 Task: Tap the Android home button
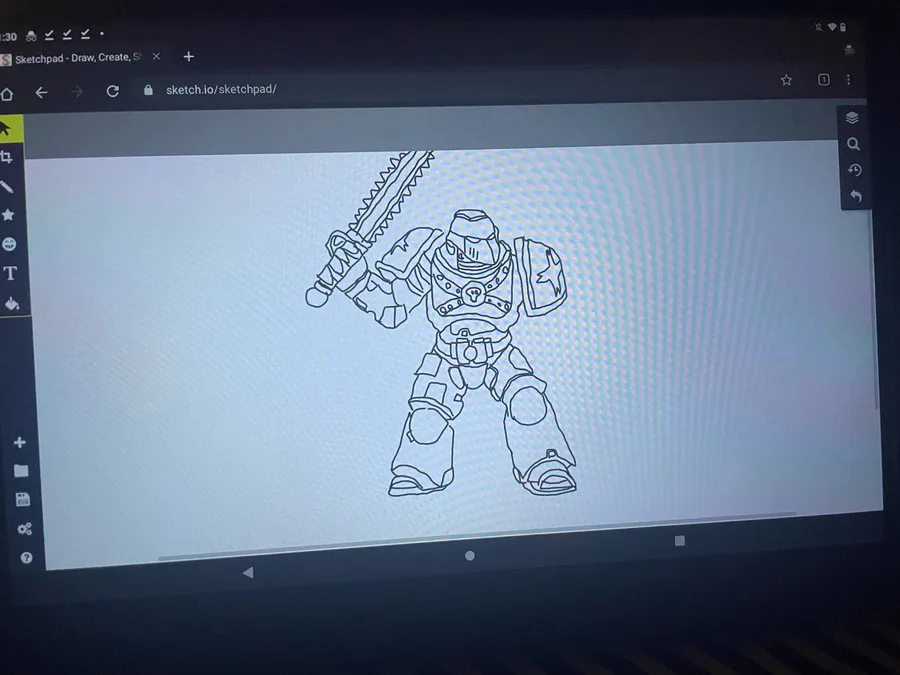point(470,556)
